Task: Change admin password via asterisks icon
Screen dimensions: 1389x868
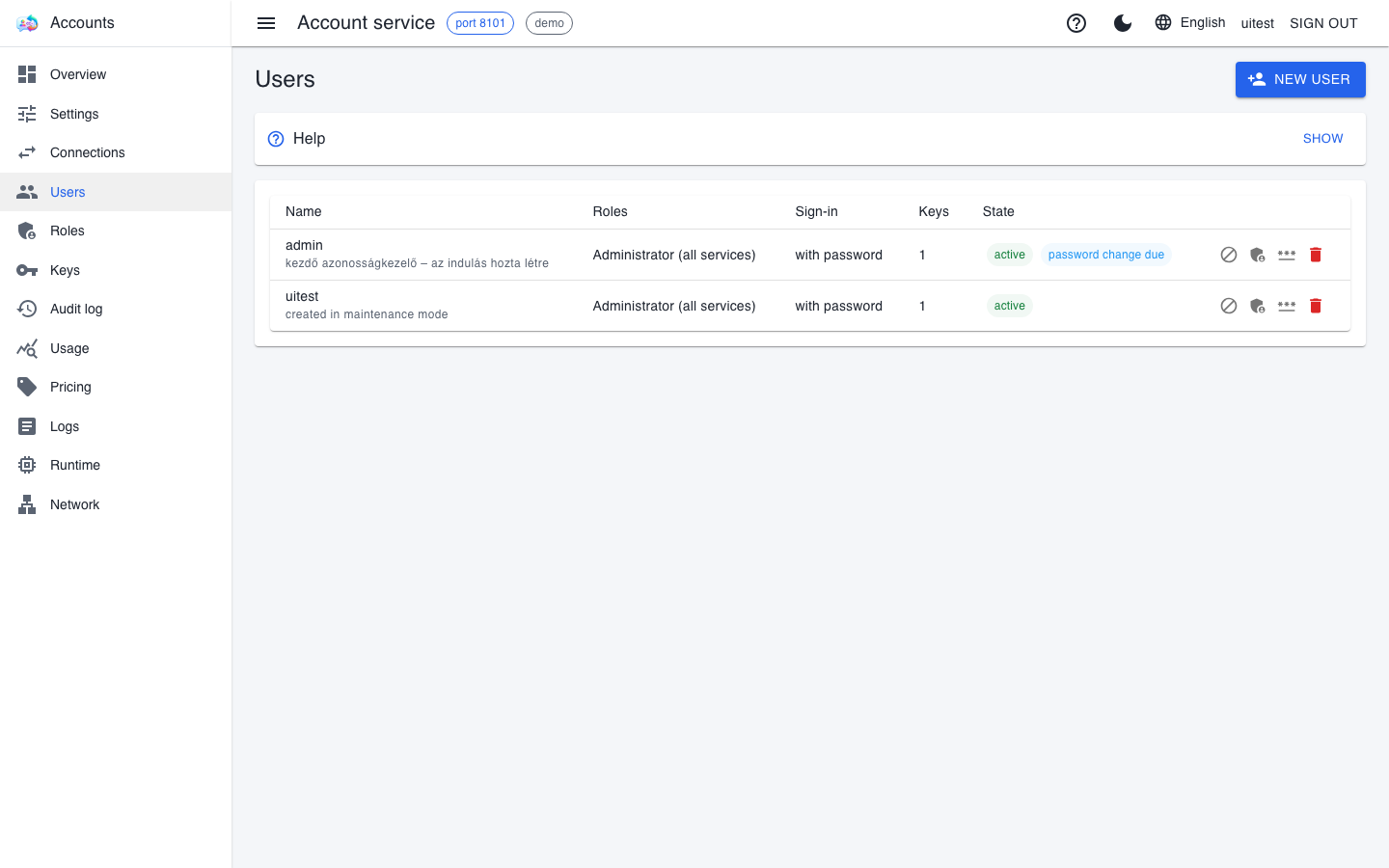Action: click(x=1287, y=255)
